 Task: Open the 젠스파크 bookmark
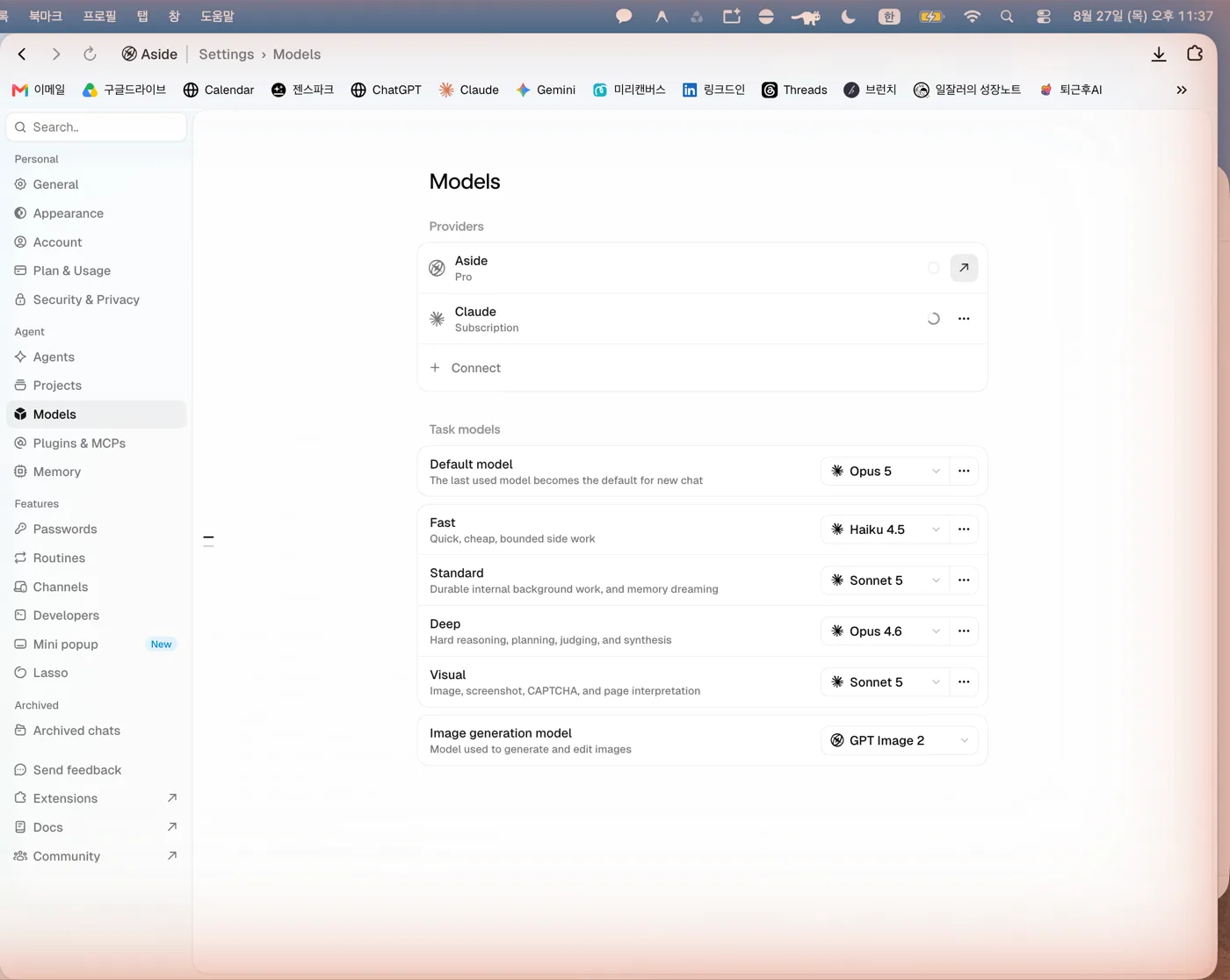tap(302, 90)
